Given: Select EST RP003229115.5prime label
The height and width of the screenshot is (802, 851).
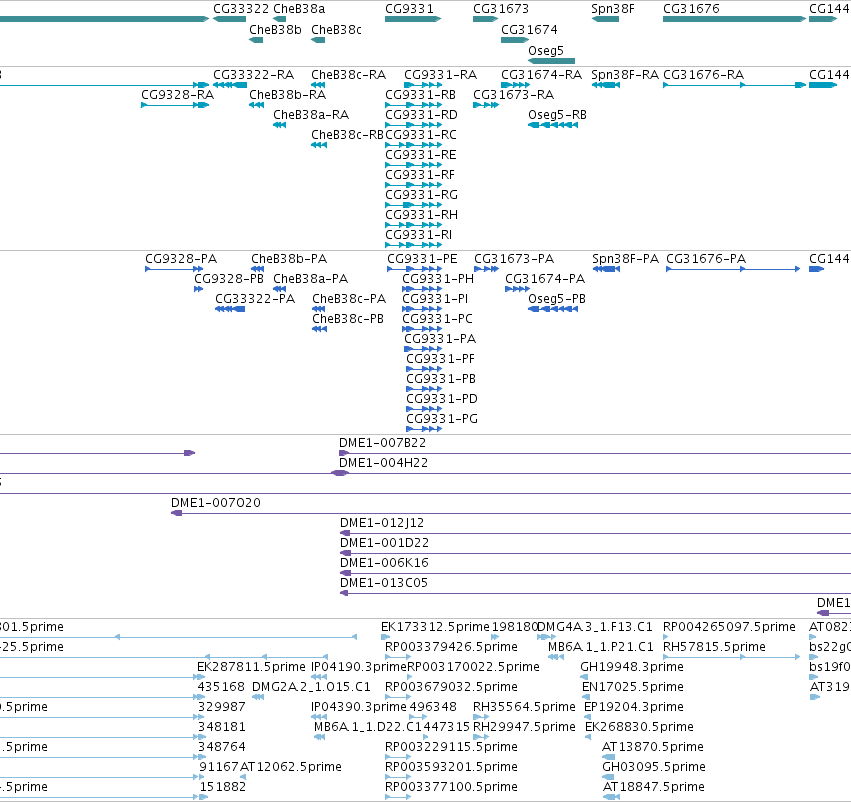Looking at the screenshot, I should point(451,747).
